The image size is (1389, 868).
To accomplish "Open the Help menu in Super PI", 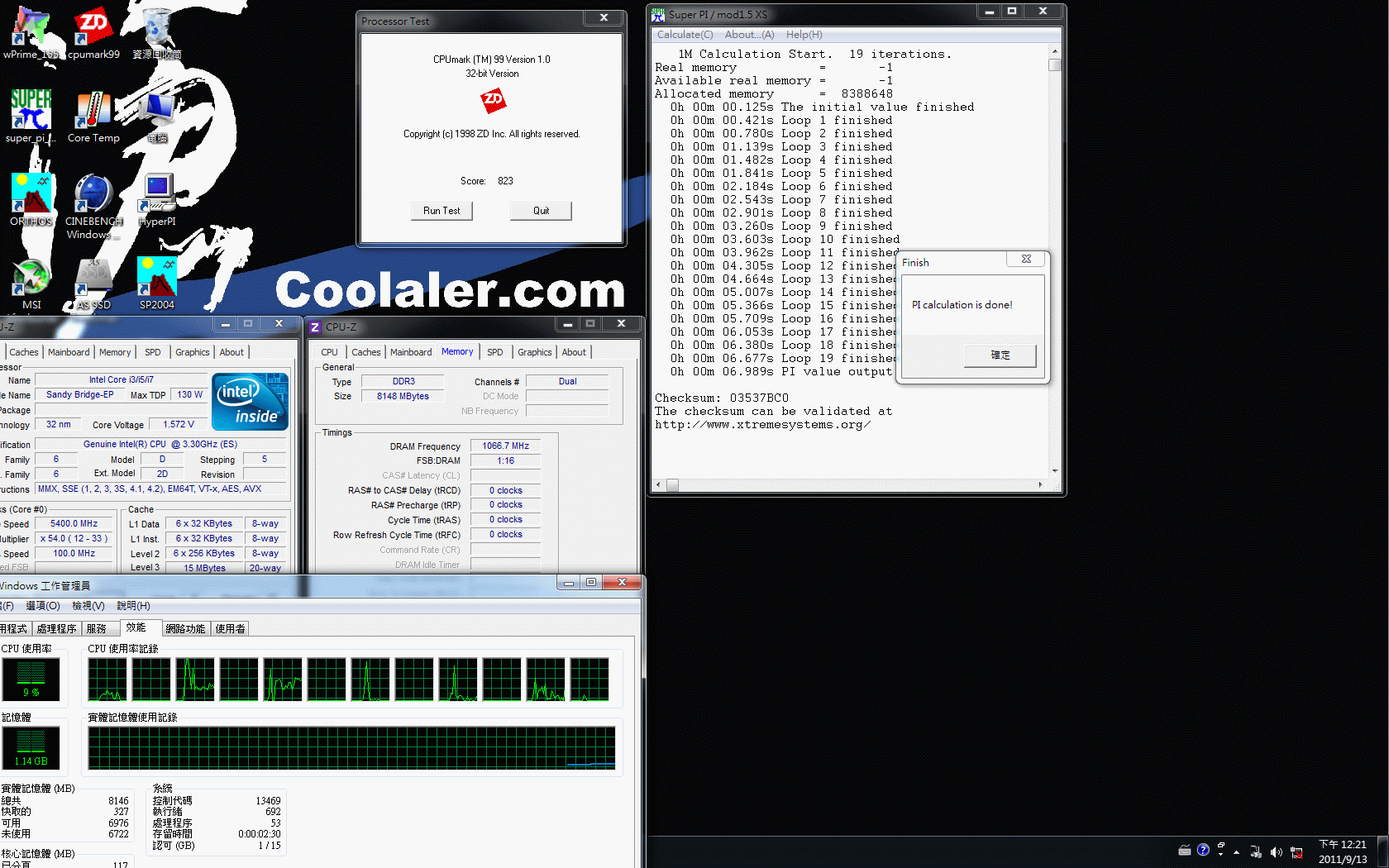I will pyautogui.click(x=804, y=35).
